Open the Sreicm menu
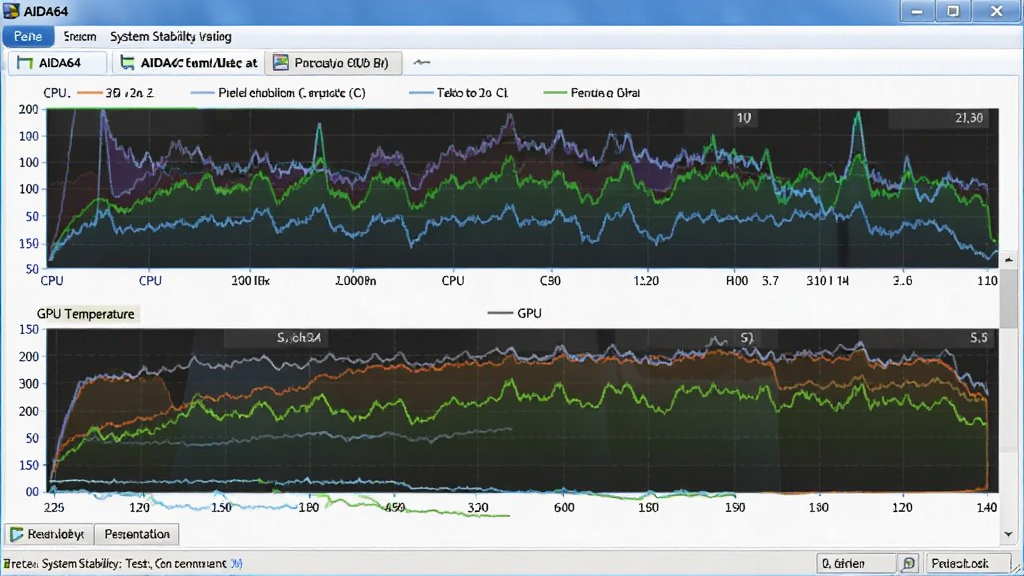Viewport: 1024px width, 576px height. point(80,37)
